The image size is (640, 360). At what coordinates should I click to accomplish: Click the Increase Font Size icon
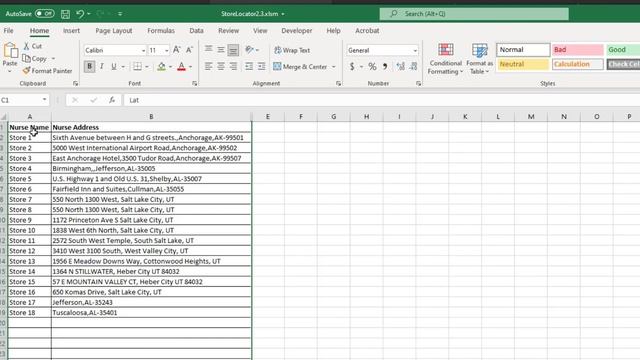(x=177, y=50)
